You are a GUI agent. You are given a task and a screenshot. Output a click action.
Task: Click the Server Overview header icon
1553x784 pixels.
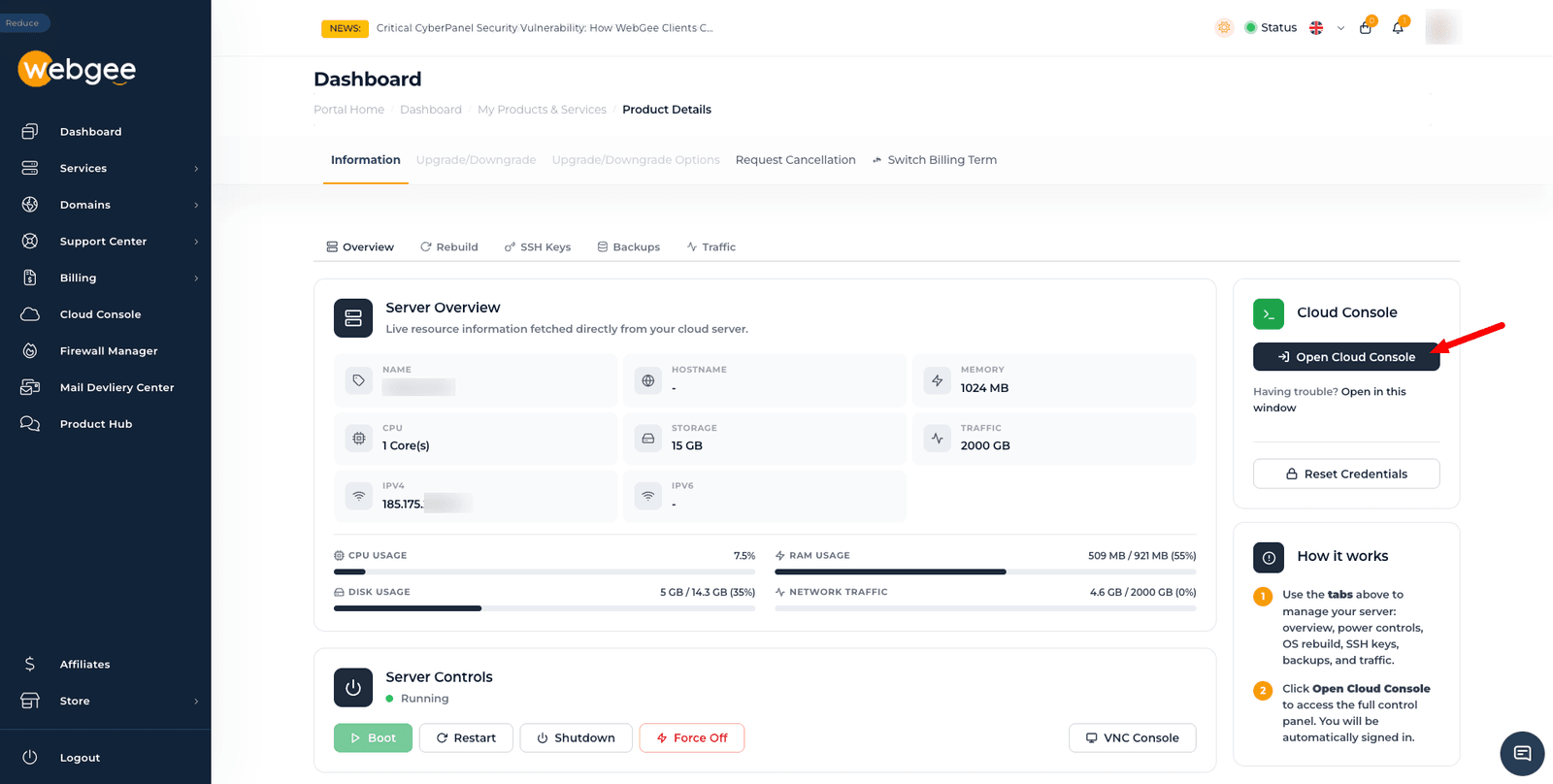(353, 318)
